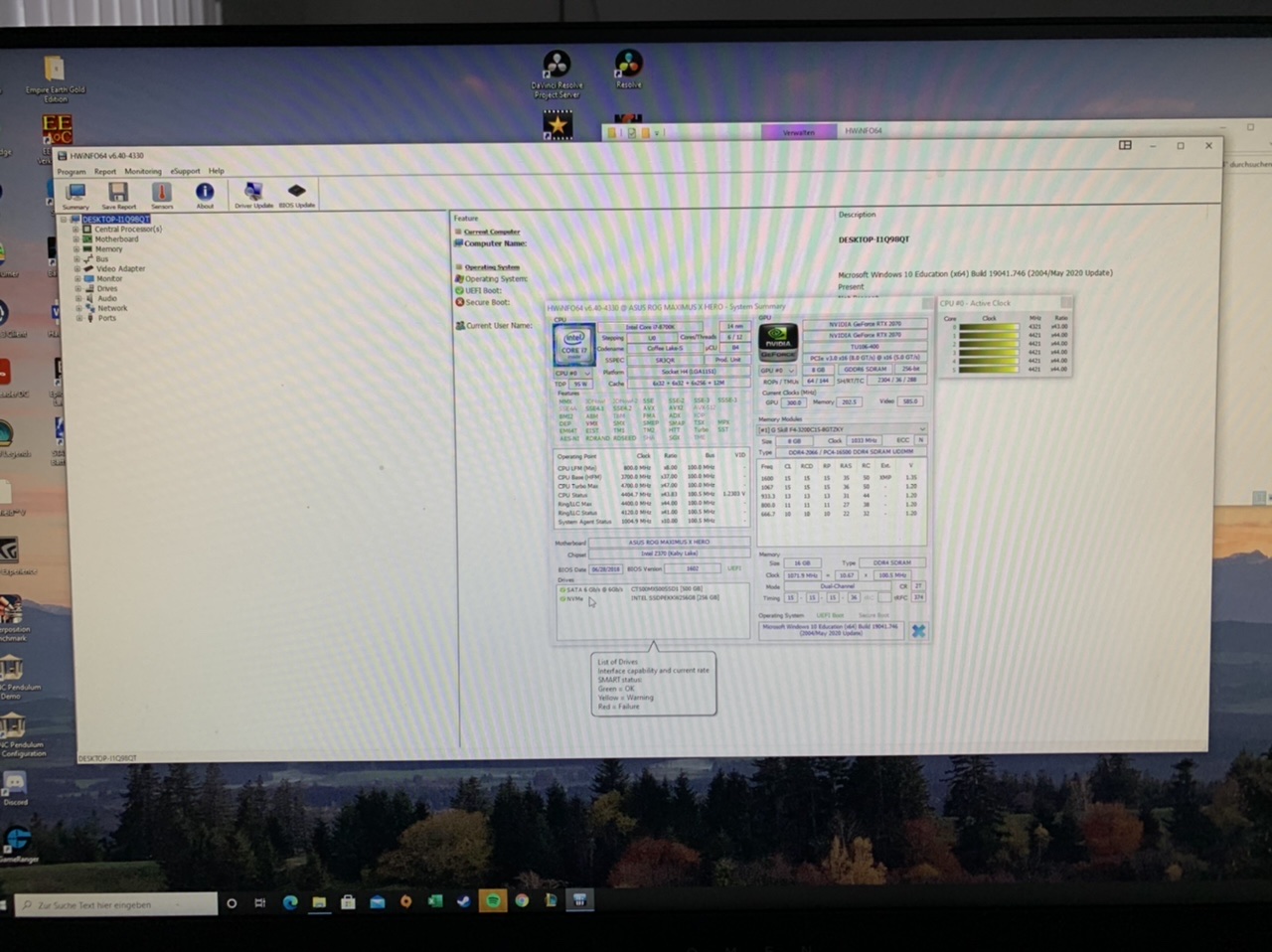Image resolution: width=1272 pixels, height=952 pixels.
Task: Close System Summary via blue X button
Action: [x=918, y=630]
